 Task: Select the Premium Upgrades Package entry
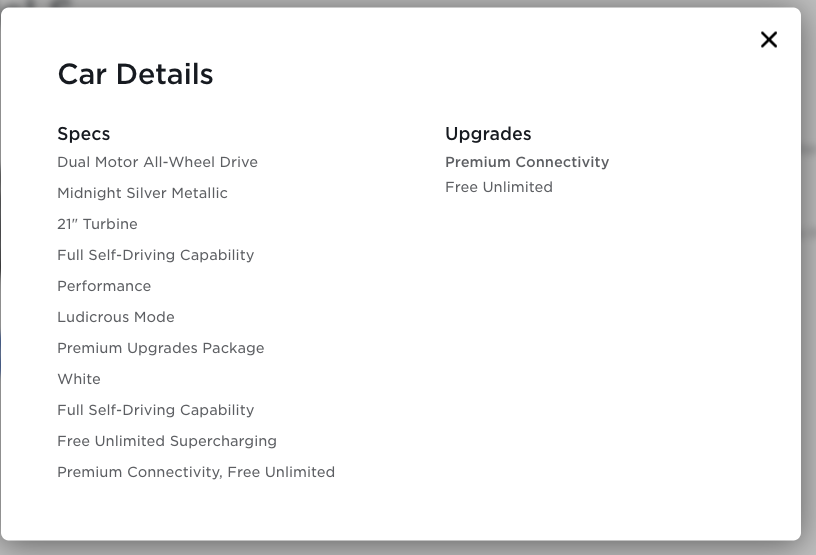[160, 348]
